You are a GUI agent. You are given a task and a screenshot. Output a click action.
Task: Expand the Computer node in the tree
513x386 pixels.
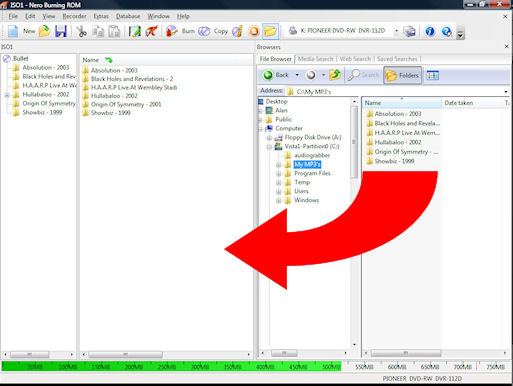tap(260, 129)
